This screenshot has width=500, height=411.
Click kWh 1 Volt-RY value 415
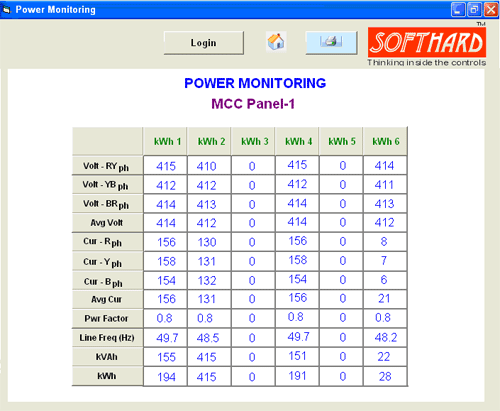tap(165, 166)
